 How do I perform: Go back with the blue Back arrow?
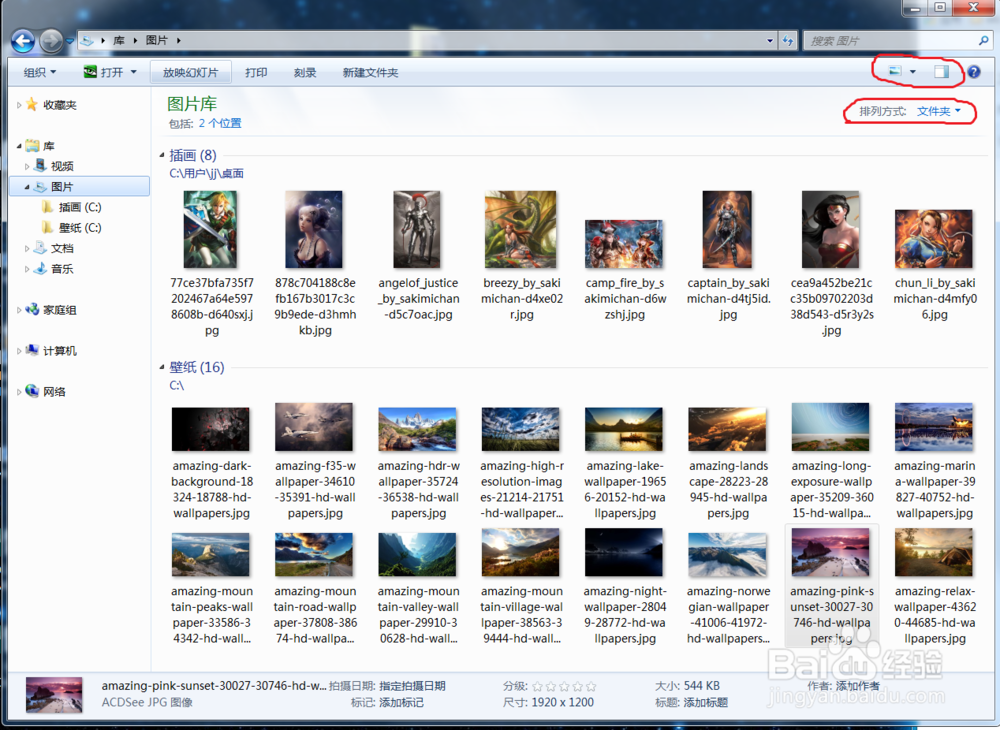click(23, 41)
